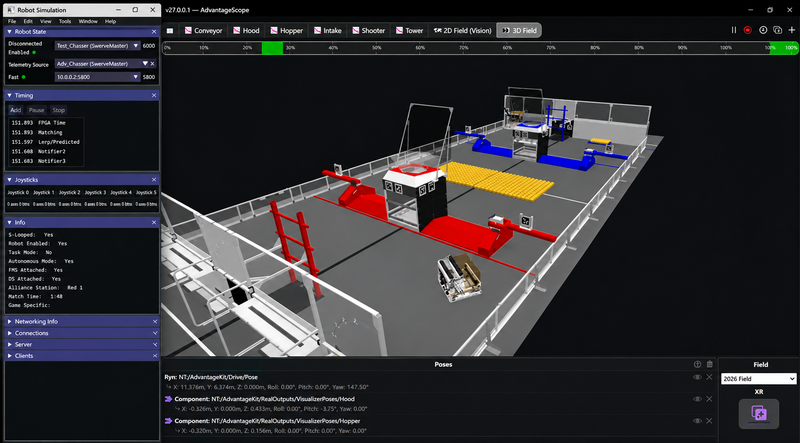The image size is (800, 443).
Task: Switch to the Hood tab
Action: pos(246,31)
